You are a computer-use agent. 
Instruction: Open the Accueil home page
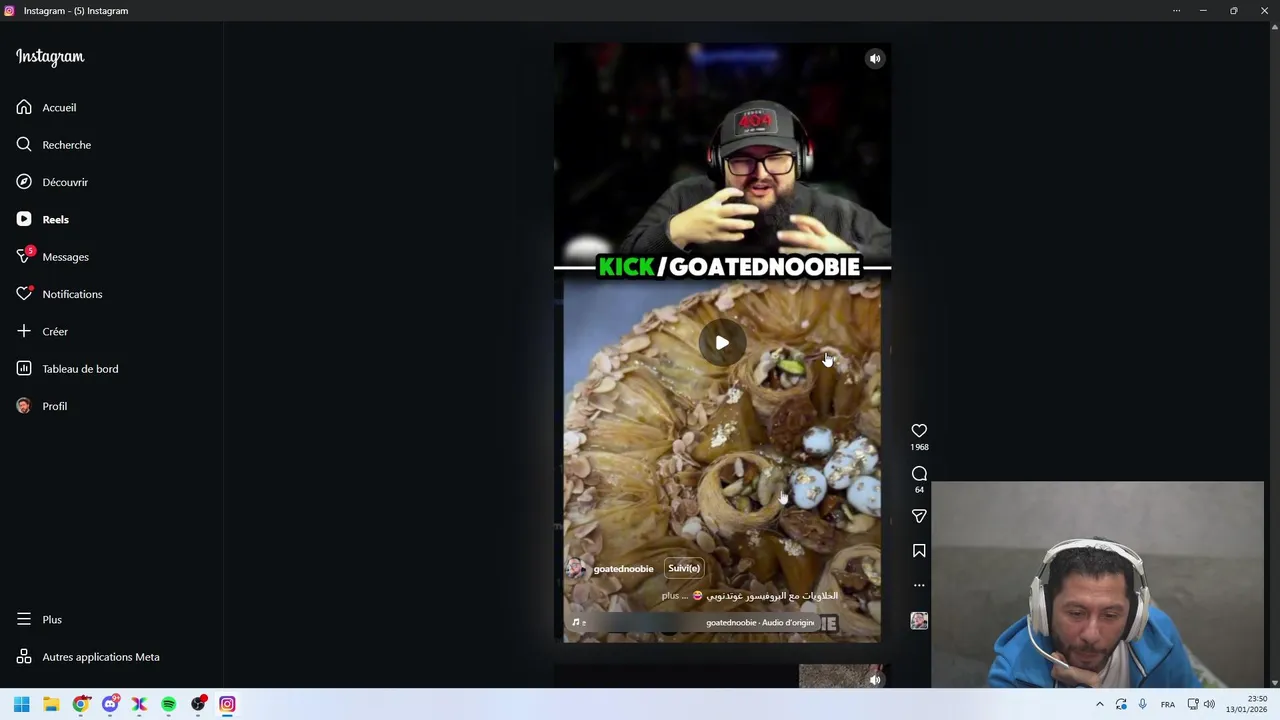point(46,107)
